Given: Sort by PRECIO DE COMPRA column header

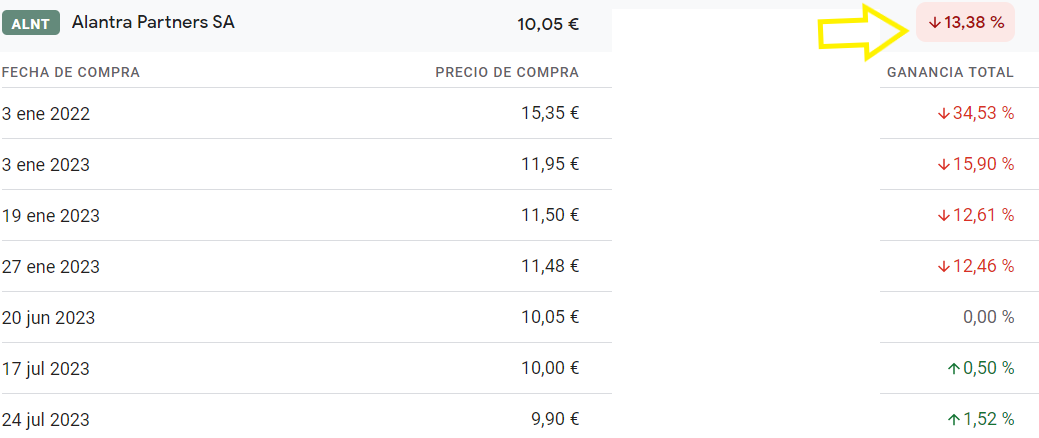Looking at the screenshot, I should 507,72.
